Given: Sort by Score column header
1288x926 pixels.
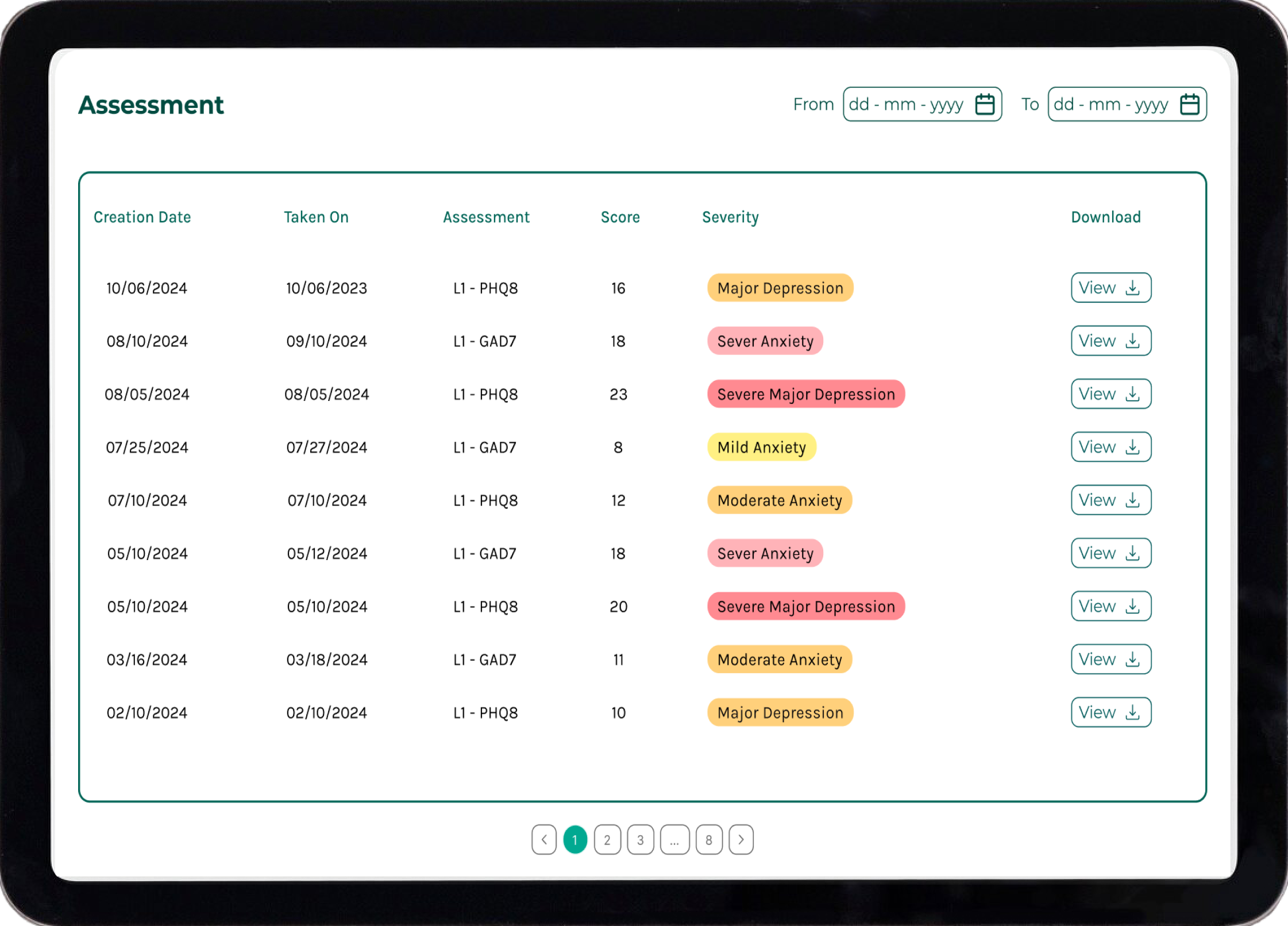Looking at the screenshot, I should [x=620, y=217].
